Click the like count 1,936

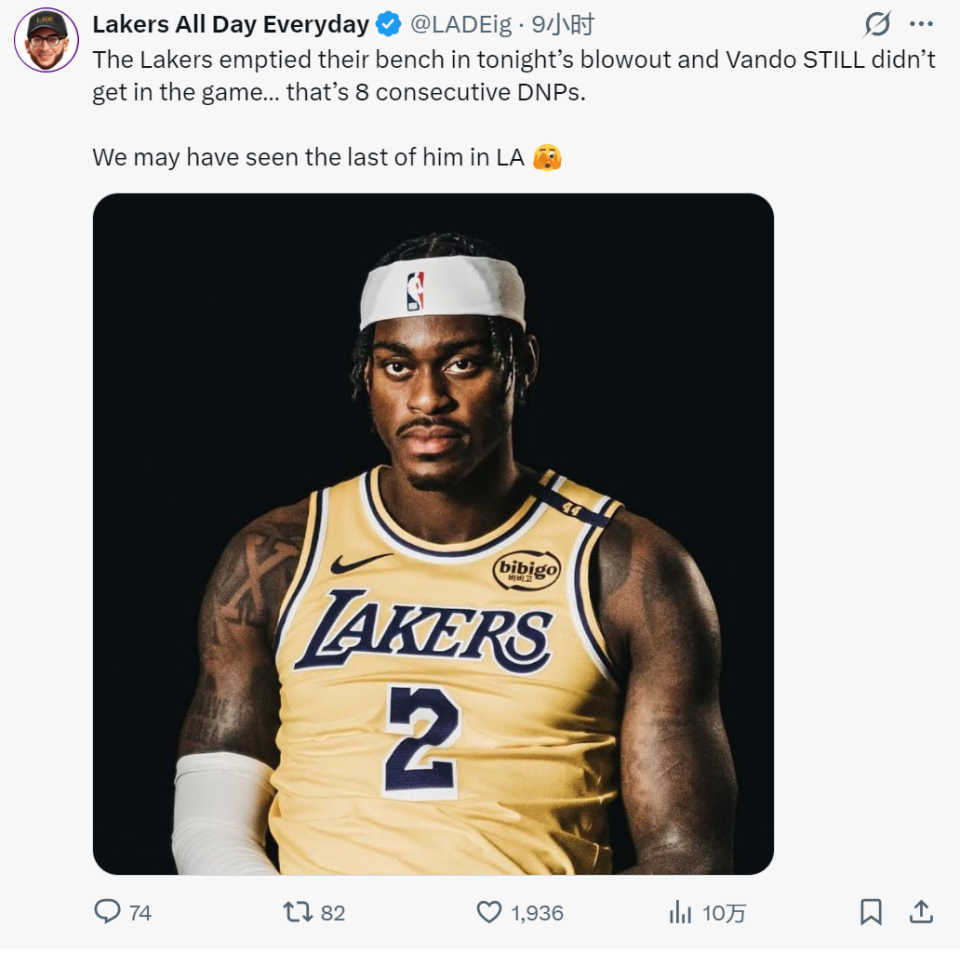coord(537,912)
